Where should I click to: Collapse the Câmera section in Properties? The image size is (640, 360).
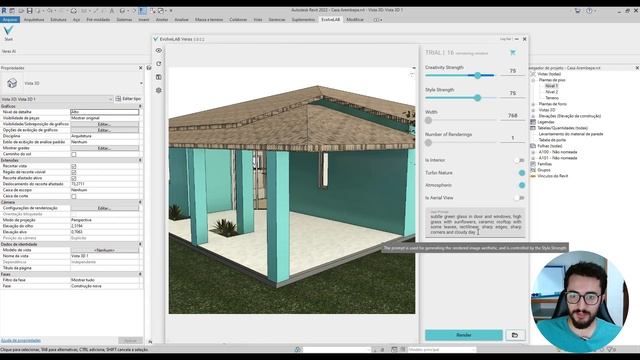tap(140, 202)
